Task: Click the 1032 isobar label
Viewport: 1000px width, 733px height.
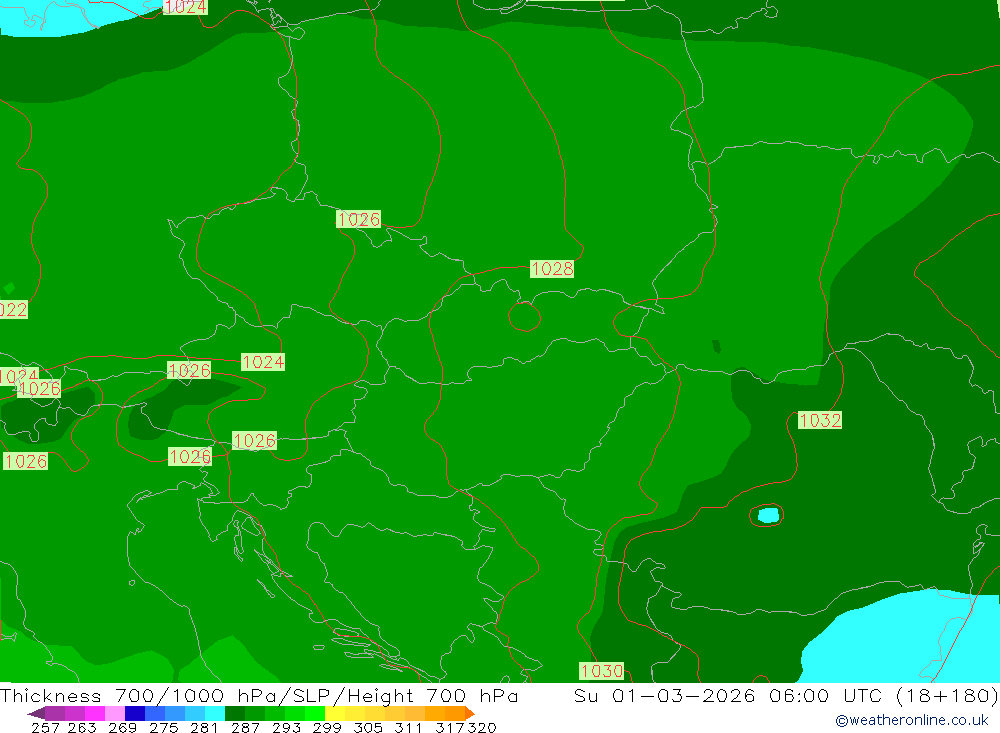Action: [x=820, y=420]
